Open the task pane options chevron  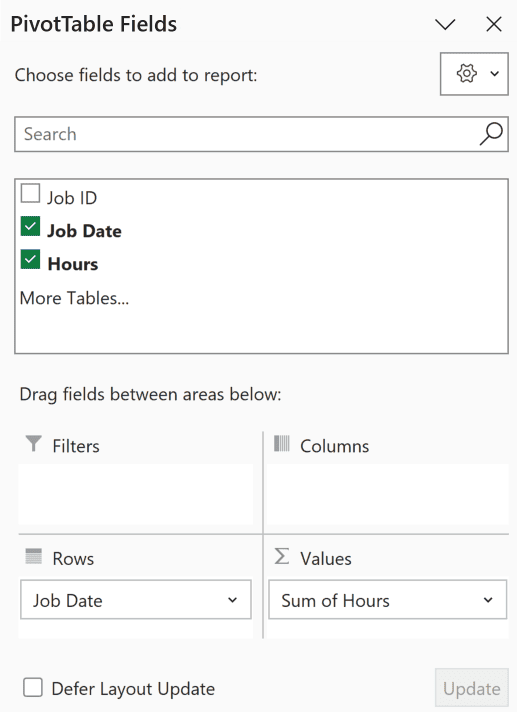[x=445, y=25]
